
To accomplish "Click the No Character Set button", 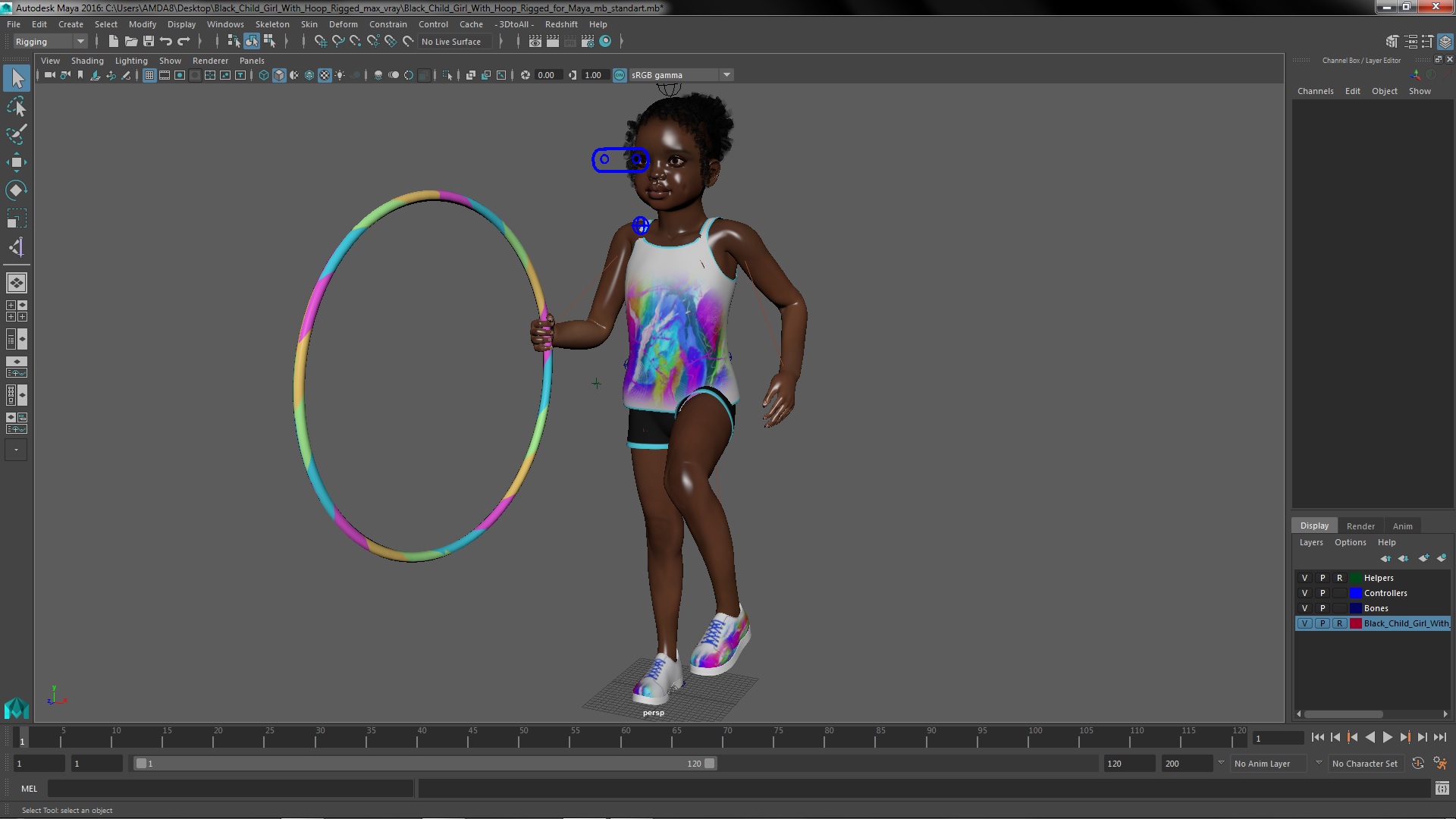I will [x=1364, y=764].
